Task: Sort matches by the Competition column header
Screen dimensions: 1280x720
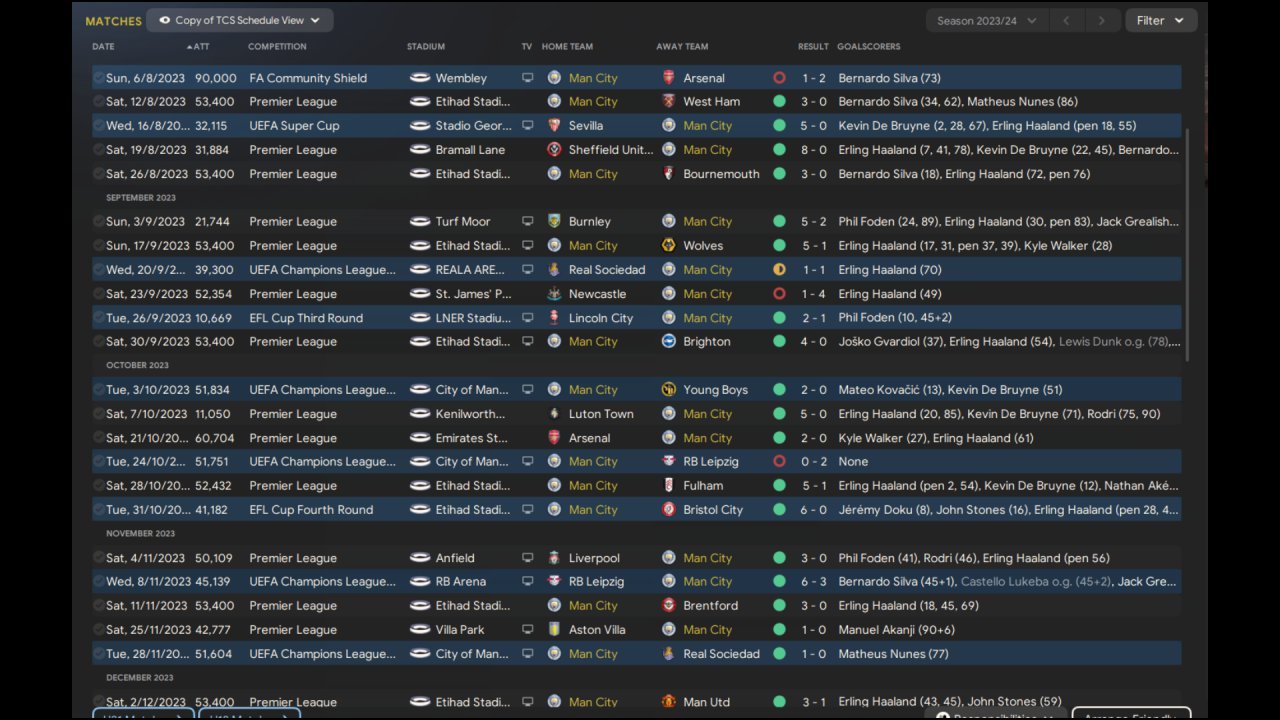Action: [277, 47]
